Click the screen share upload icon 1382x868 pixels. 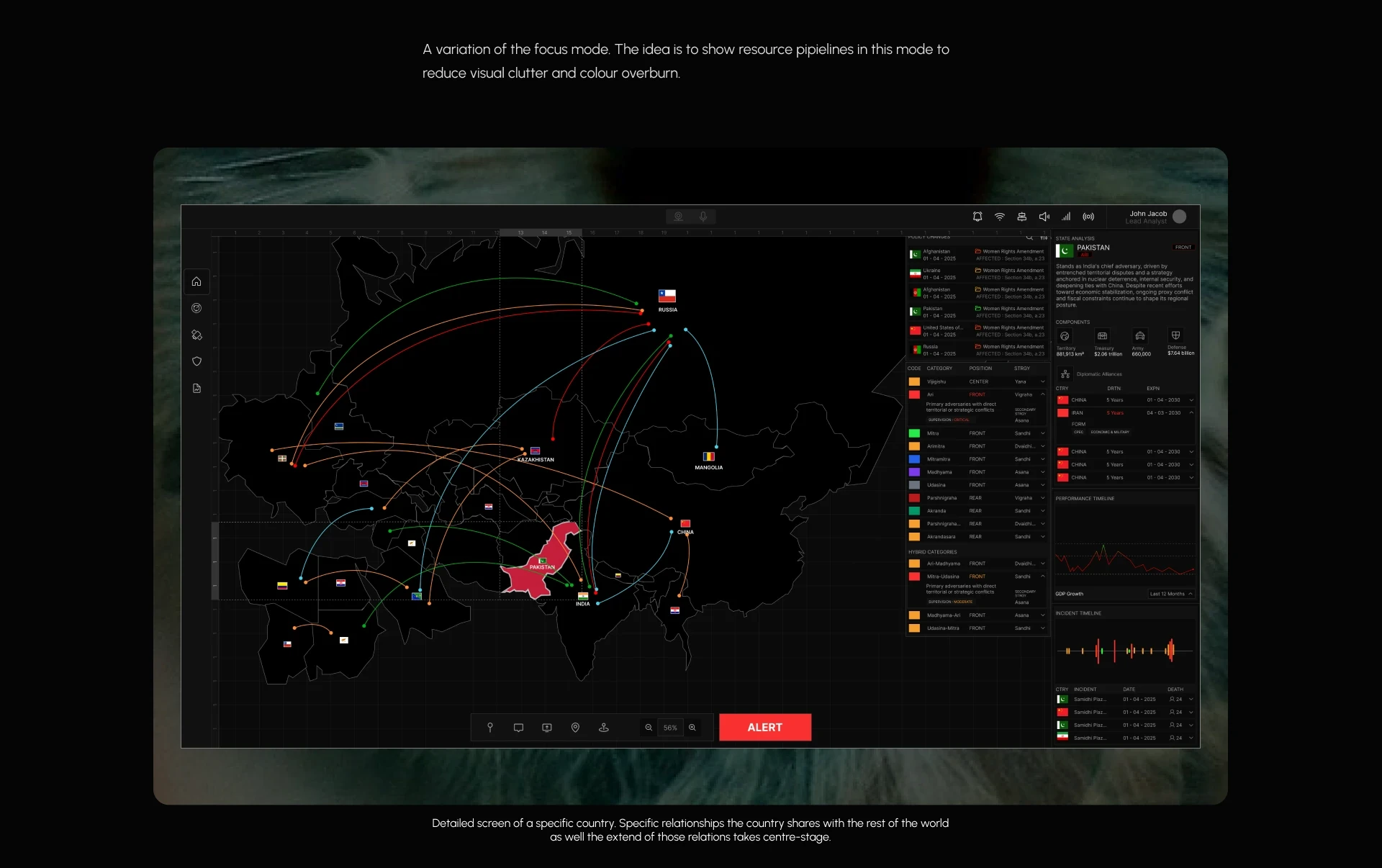[x=547, y=728]
